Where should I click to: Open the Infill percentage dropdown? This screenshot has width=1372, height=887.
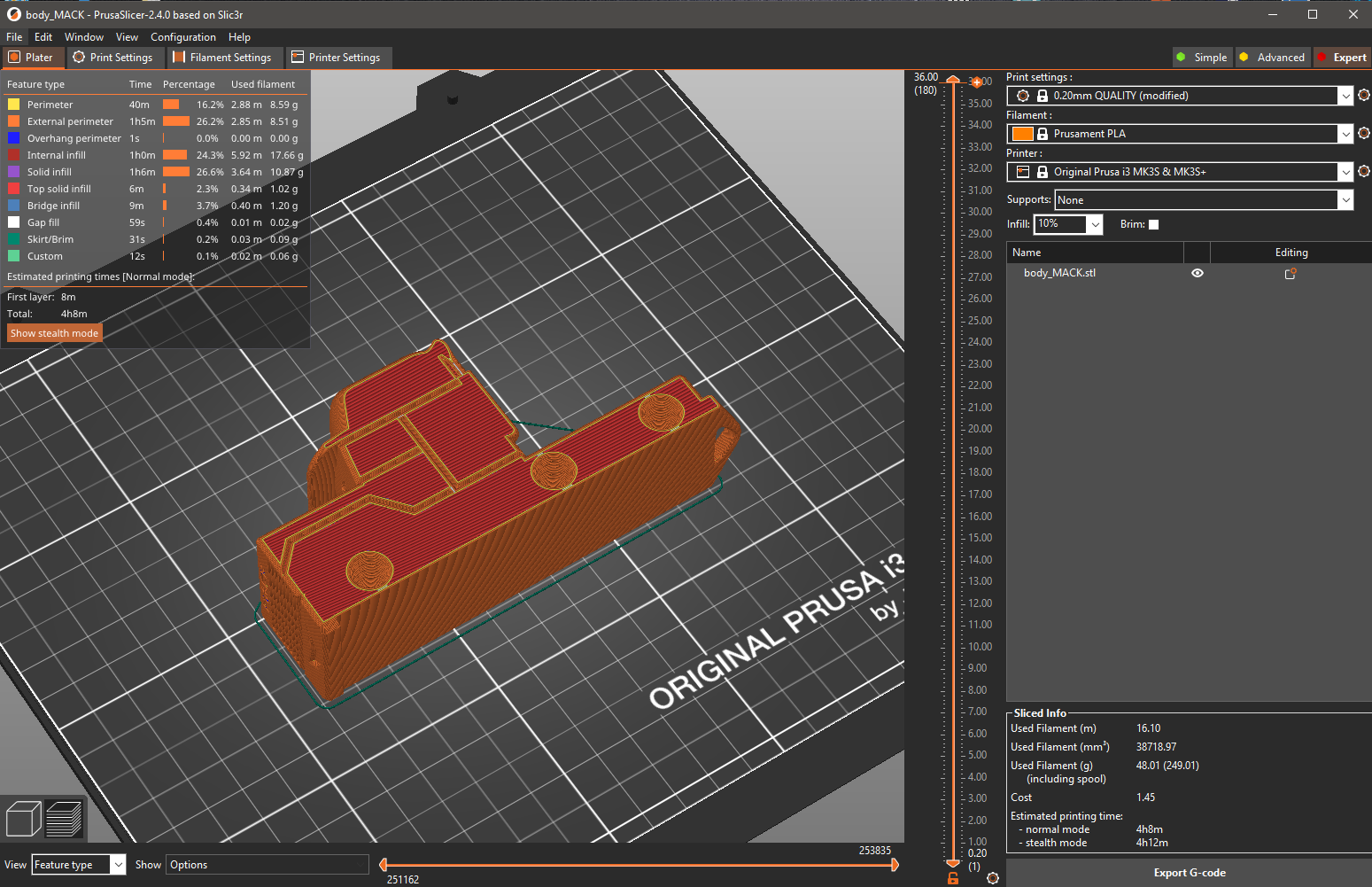[1096, 224]
